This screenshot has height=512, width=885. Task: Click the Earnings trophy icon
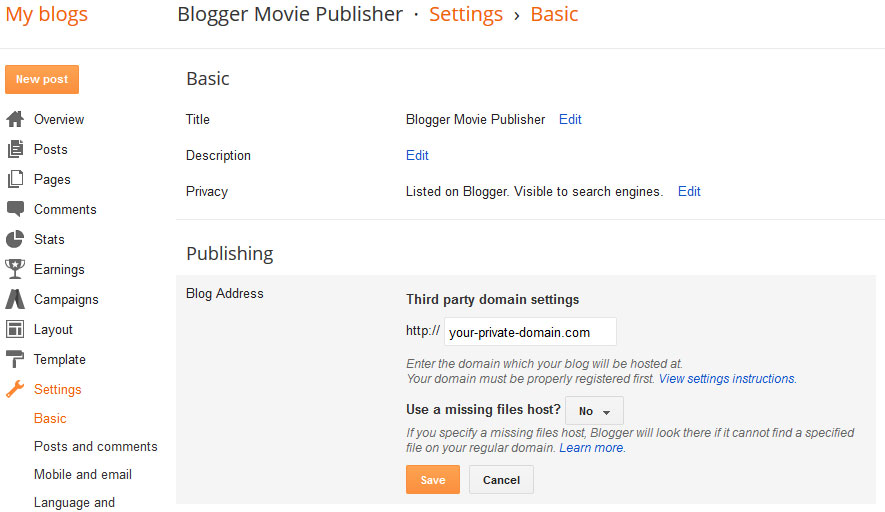(15, 269)
